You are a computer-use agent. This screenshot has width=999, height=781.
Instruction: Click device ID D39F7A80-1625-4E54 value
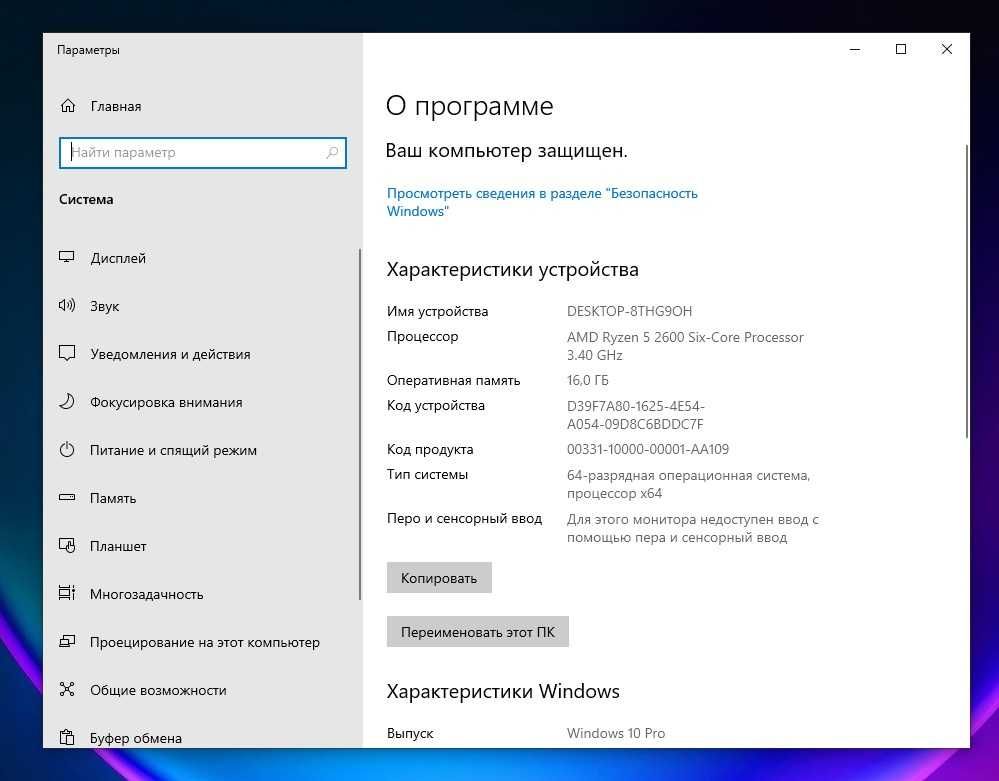coord(636,415)
